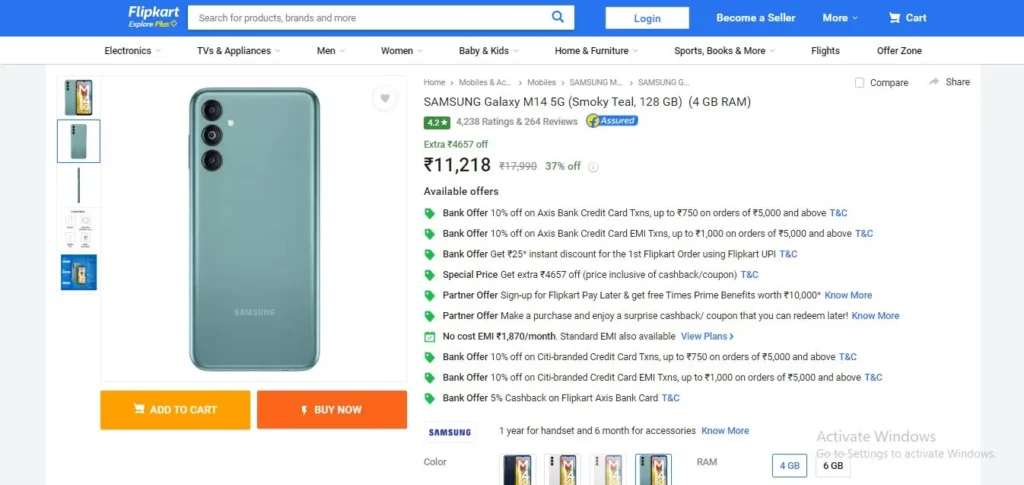Click the ADD TO CART button

[175, 410]
